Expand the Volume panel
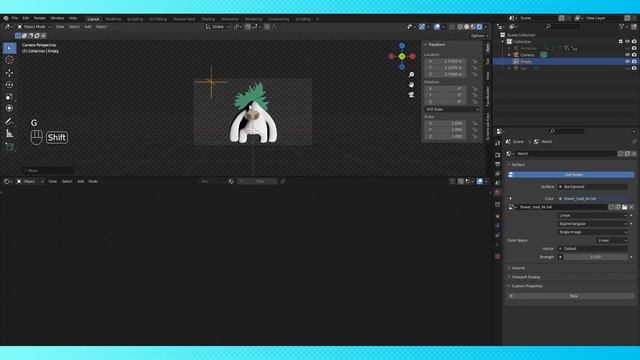The height and width of the screenshot is (360, 640). (518, 268)
